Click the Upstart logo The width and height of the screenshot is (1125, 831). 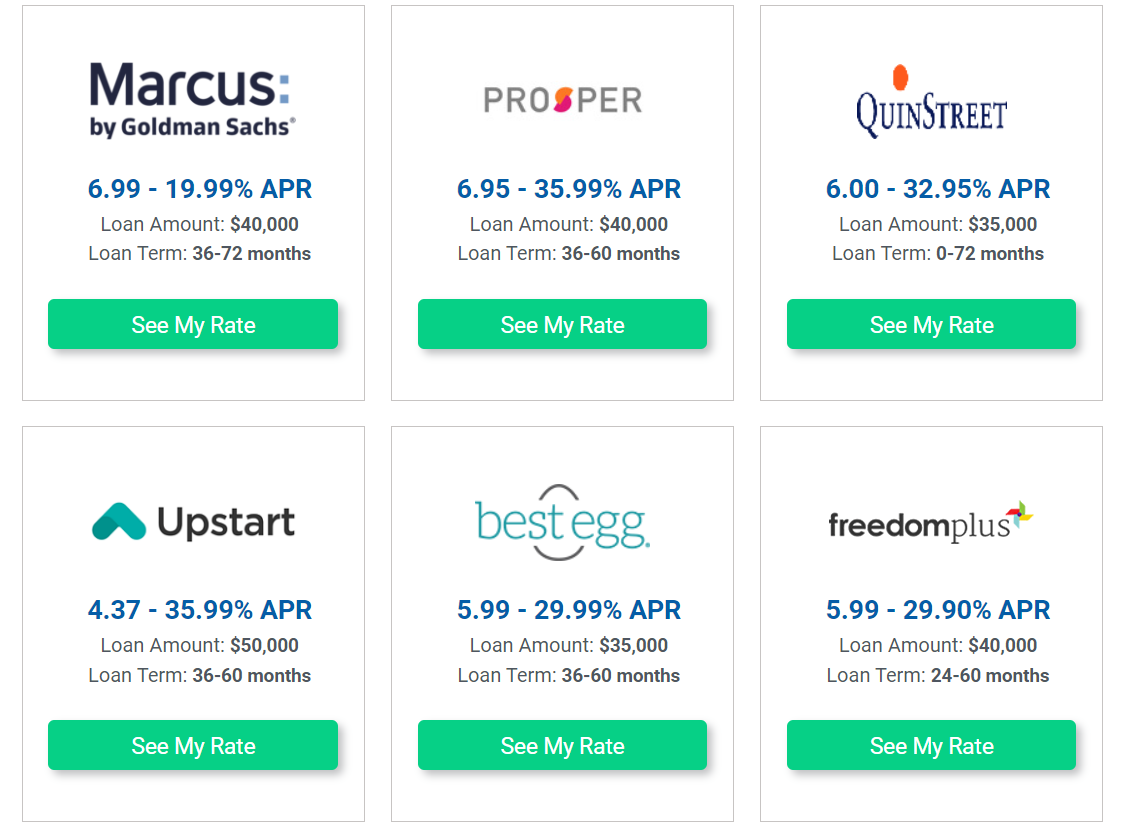(193, 522)
